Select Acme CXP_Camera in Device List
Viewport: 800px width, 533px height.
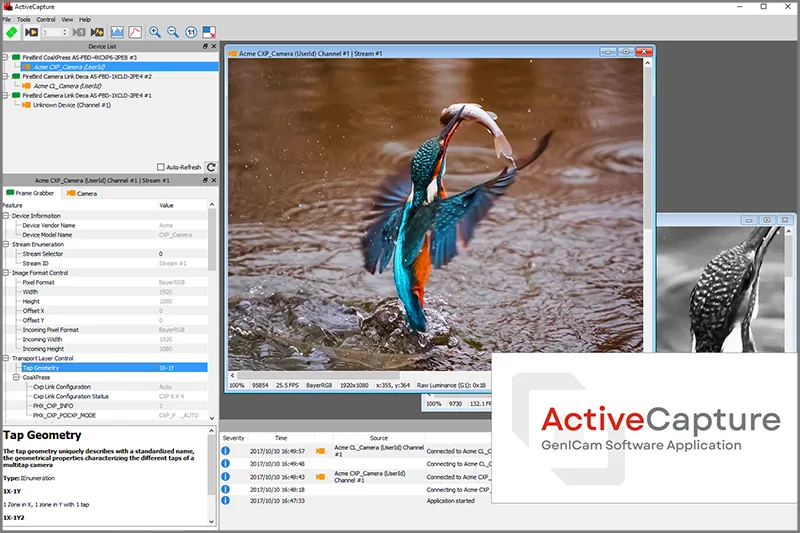click(119, 67)
